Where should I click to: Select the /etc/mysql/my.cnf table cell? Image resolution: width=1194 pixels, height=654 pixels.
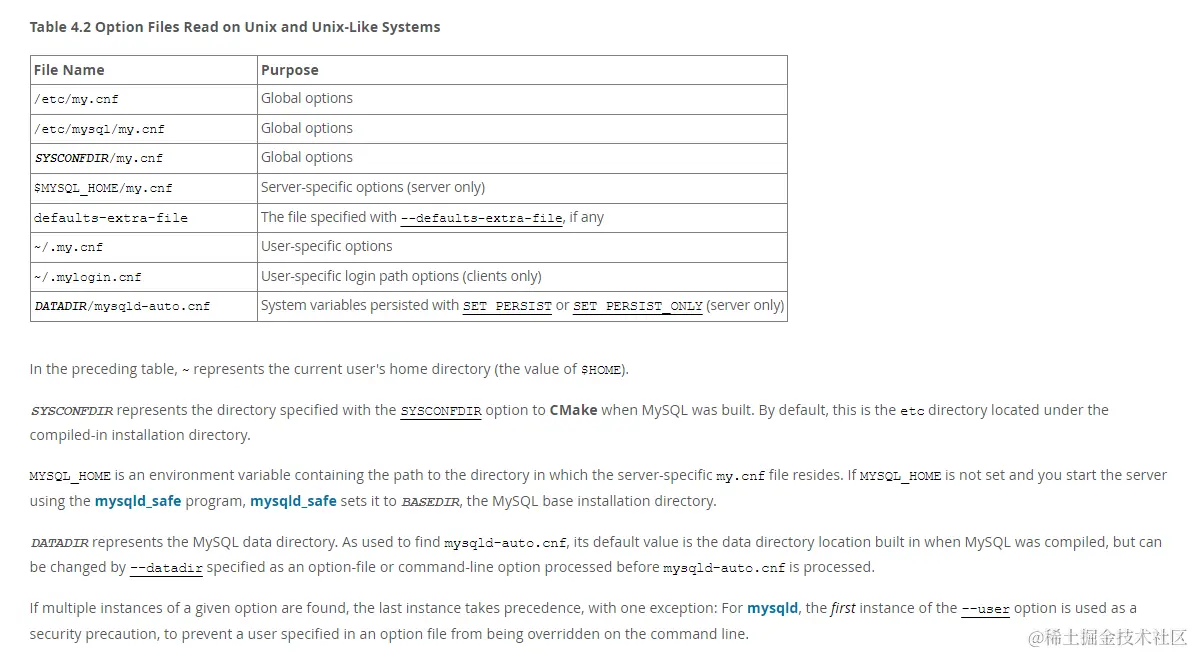click(144, 129)
